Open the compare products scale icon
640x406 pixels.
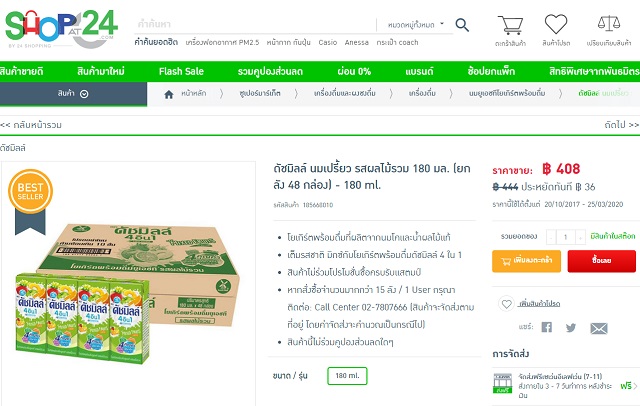[609, 24]
